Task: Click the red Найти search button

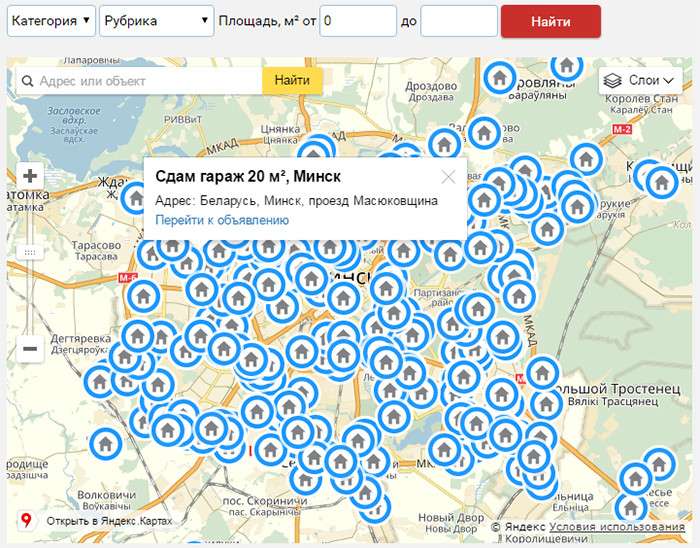Action: 551,21
